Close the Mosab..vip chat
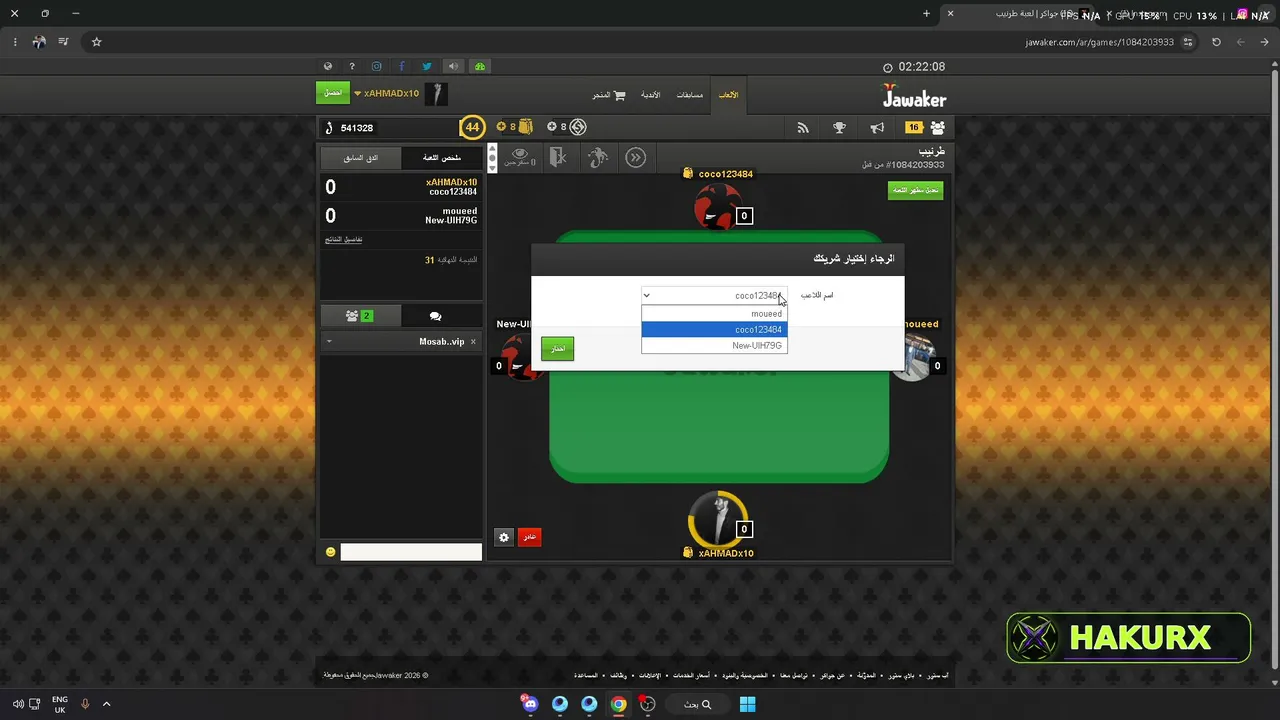1280x720 pixels. pos(473,342)
